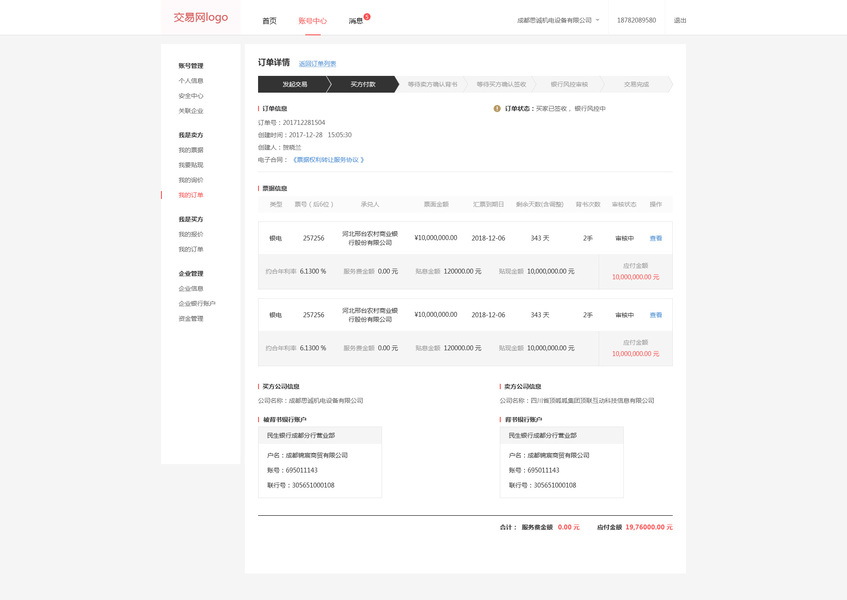Click the 承兑人 column header
Image resolution: width=847 pixels, height=600 pixels.
(370, 204)
